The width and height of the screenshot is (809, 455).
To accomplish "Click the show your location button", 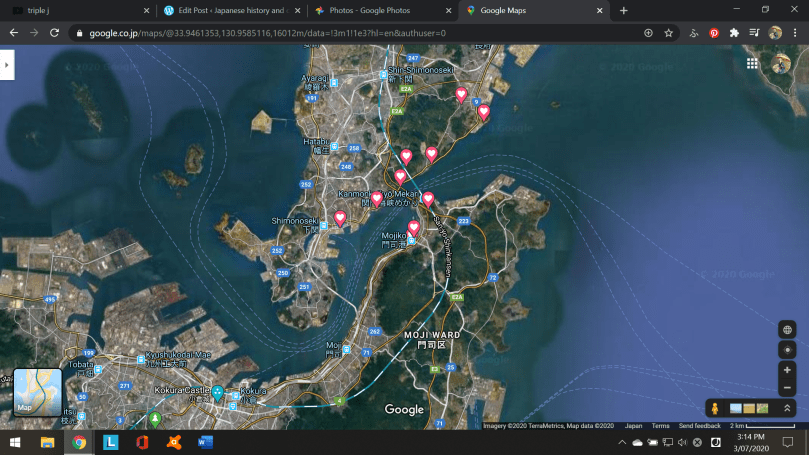I will [x=787, y=349].
